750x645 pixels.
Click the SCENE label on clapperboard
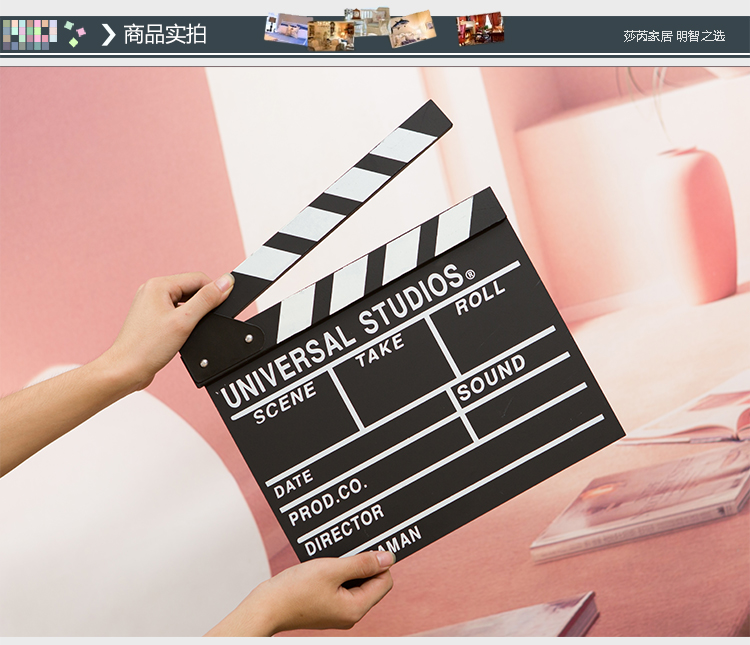click(x=285, y=402)
